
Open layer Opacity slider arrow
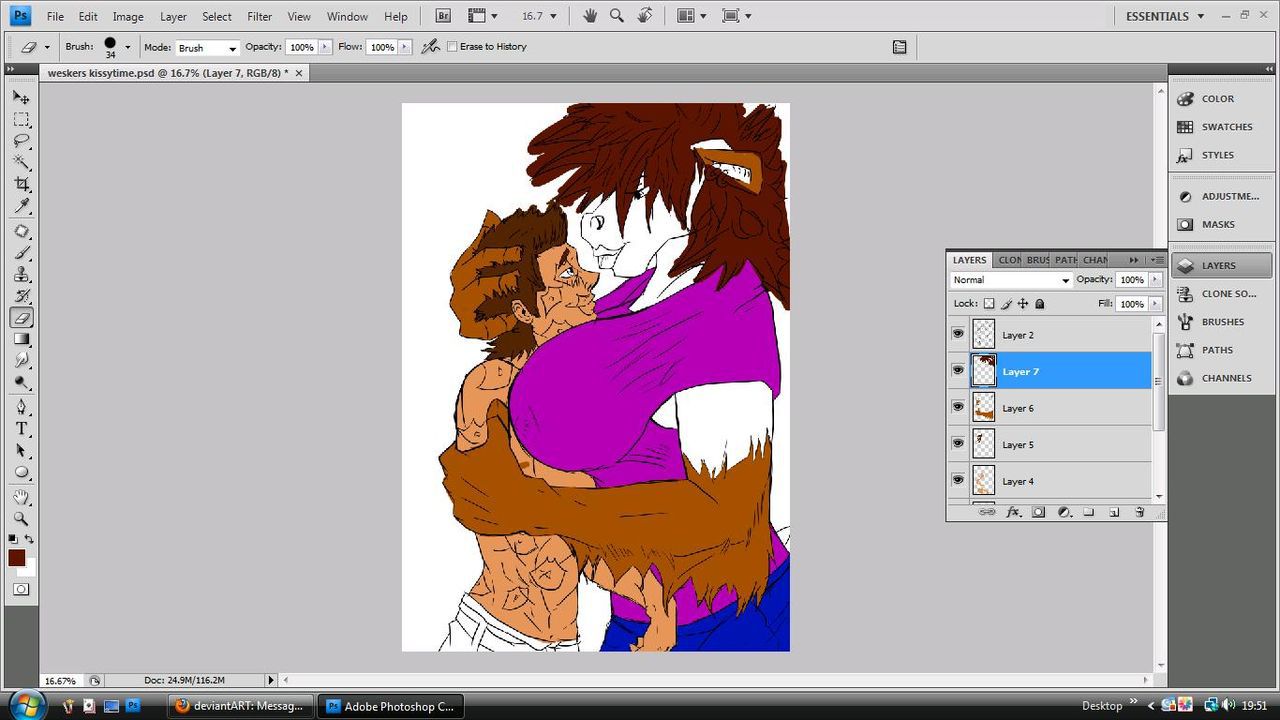pos(1156,280)
